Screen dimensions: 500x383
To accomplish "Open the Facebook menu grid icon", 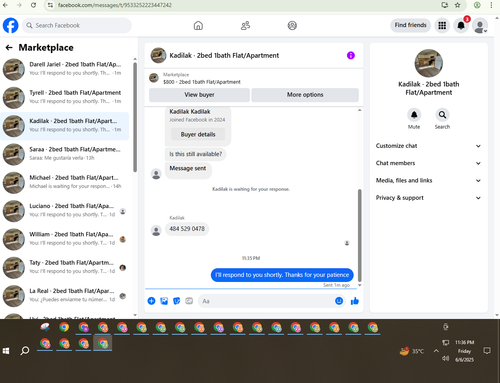I will [x=442, y=25].
